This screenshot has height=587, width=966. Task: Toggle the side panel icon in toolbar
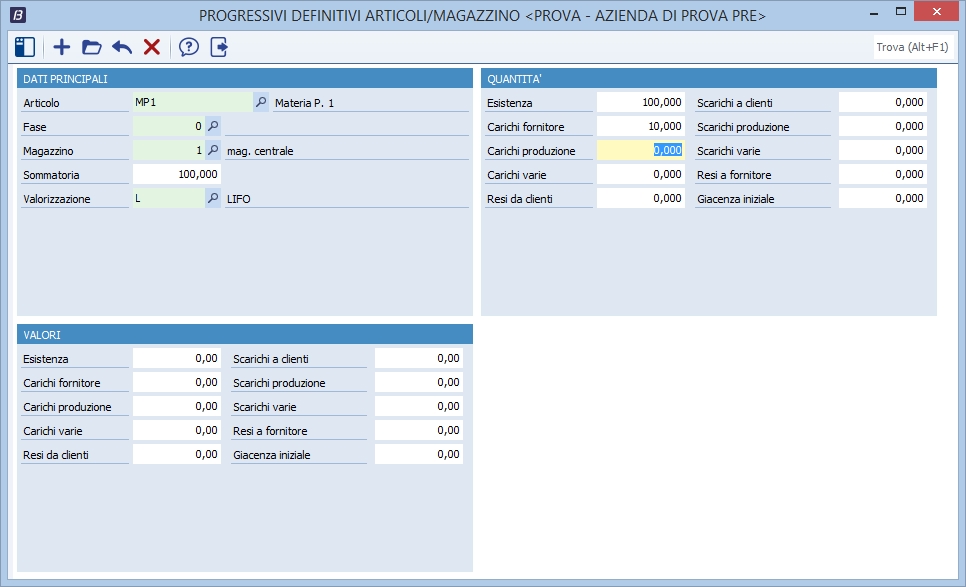[25, 47]
